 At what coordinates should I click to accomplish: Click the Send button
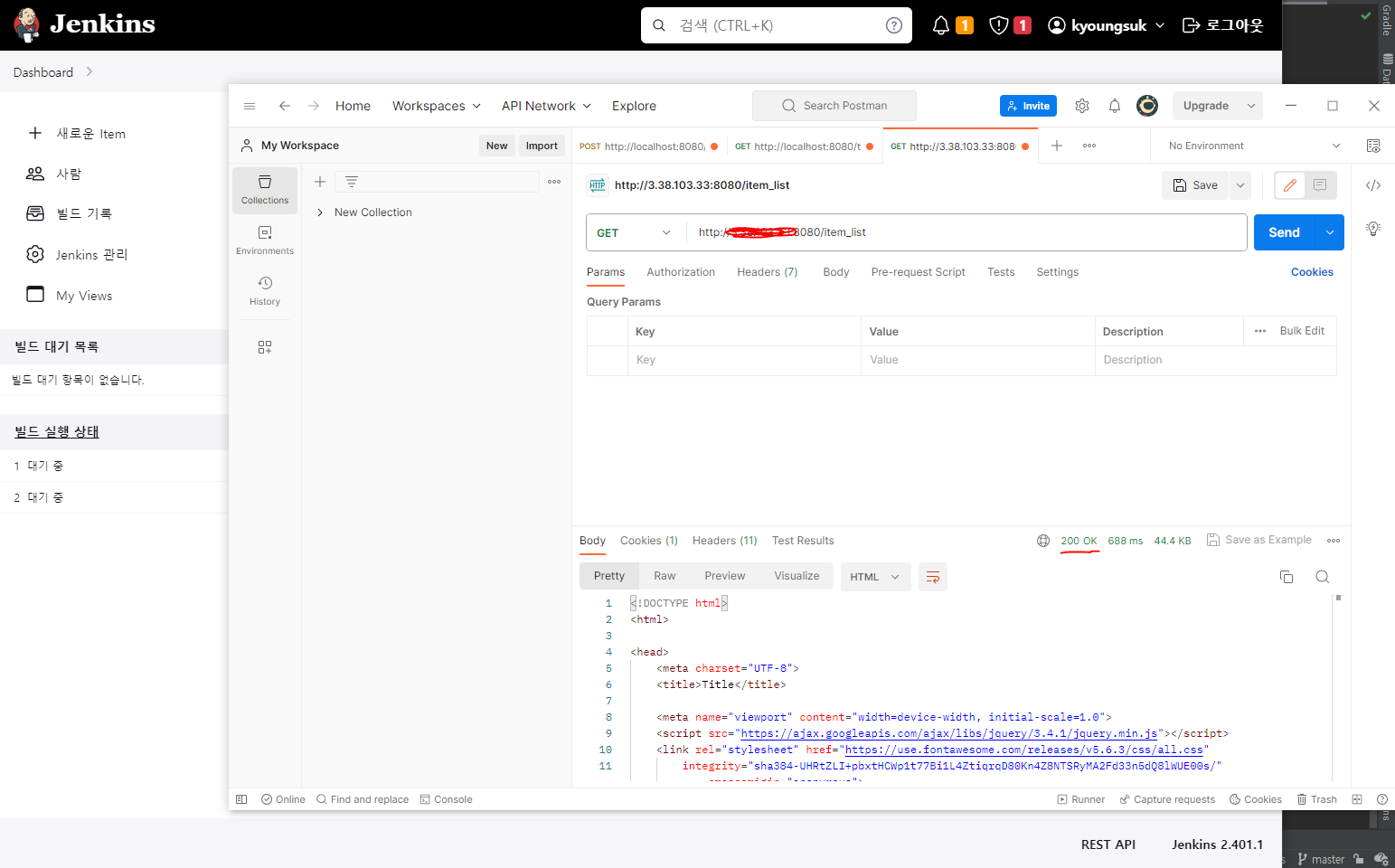(x=1285, y=232)
